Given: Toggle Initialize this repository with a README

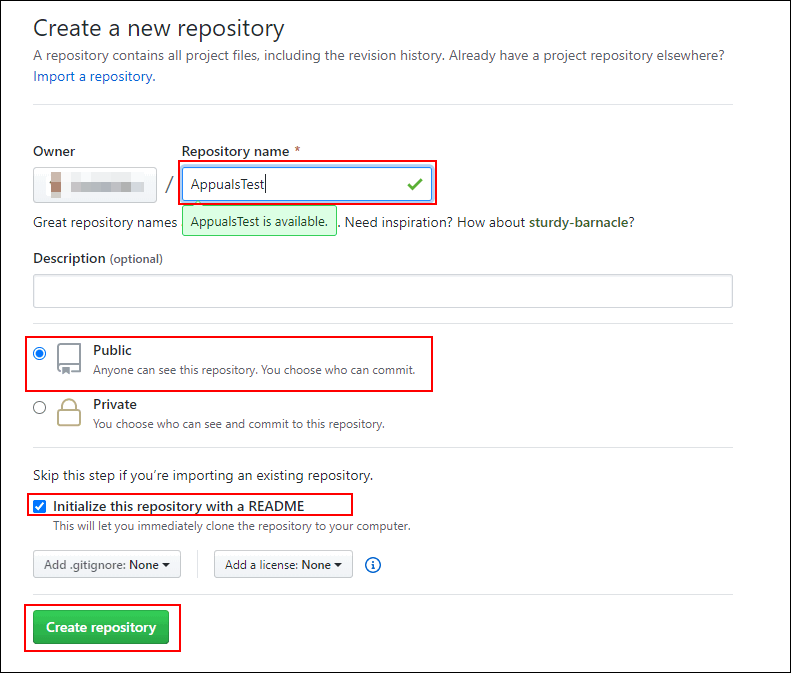Looking at the screenshot, I should click(39, 506).
